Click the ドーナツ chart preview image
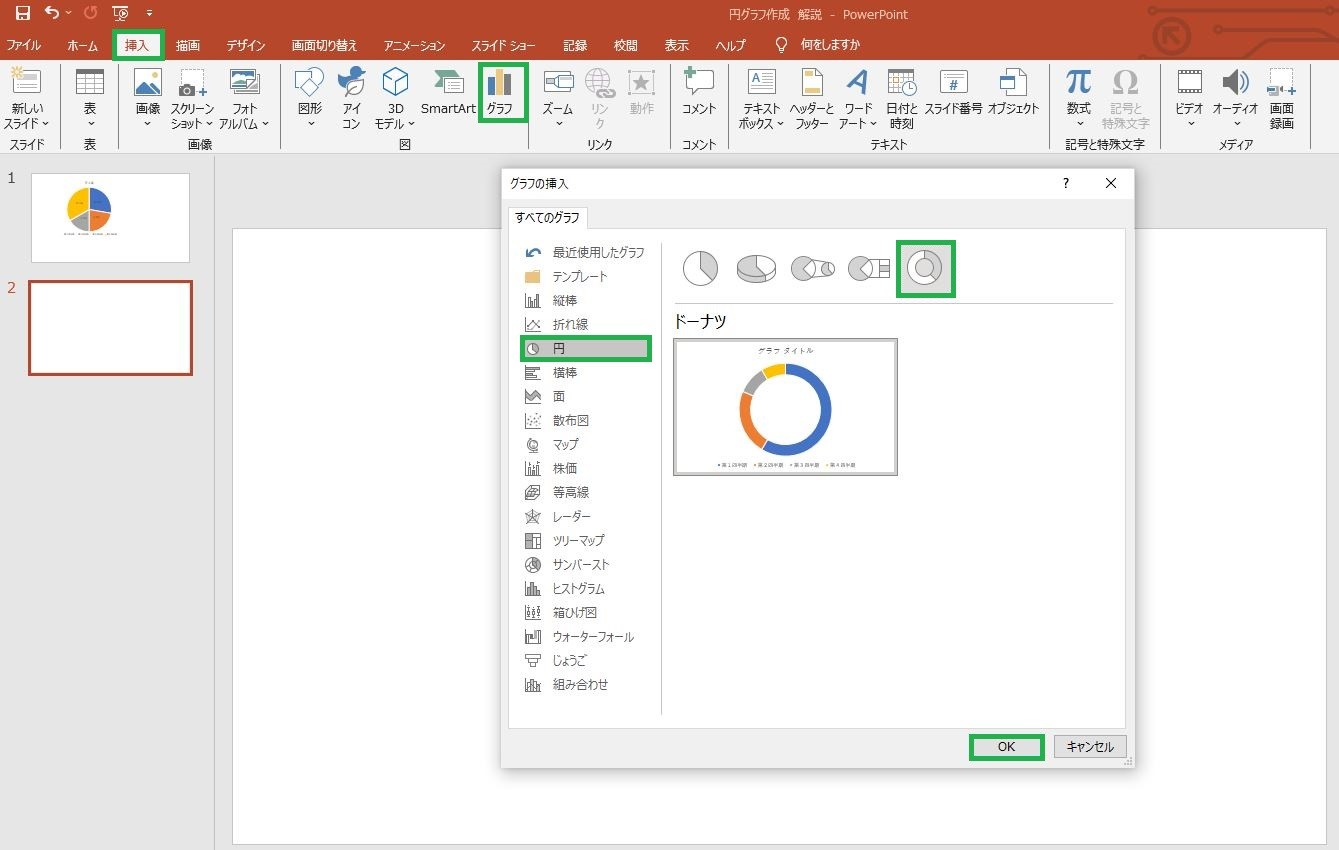This screenshot has width=1339, height=850. click(785, 407)
